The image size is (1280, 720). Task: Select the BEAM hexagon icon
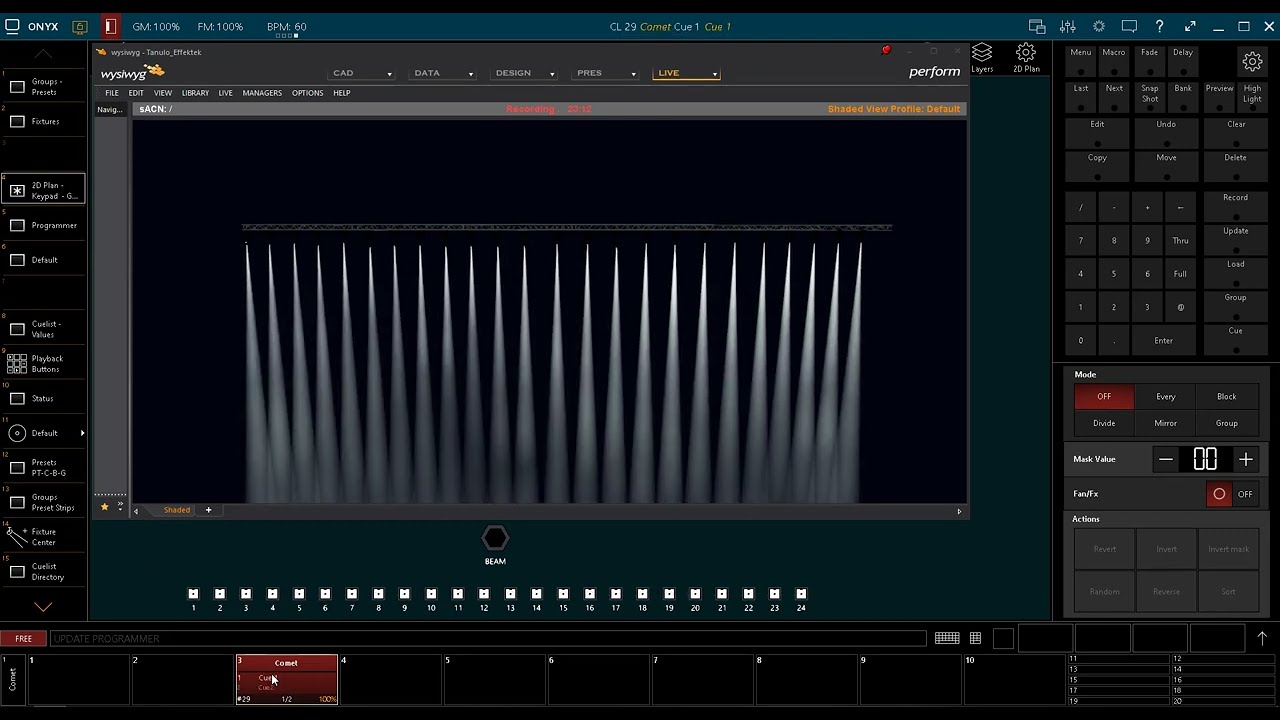495,539
